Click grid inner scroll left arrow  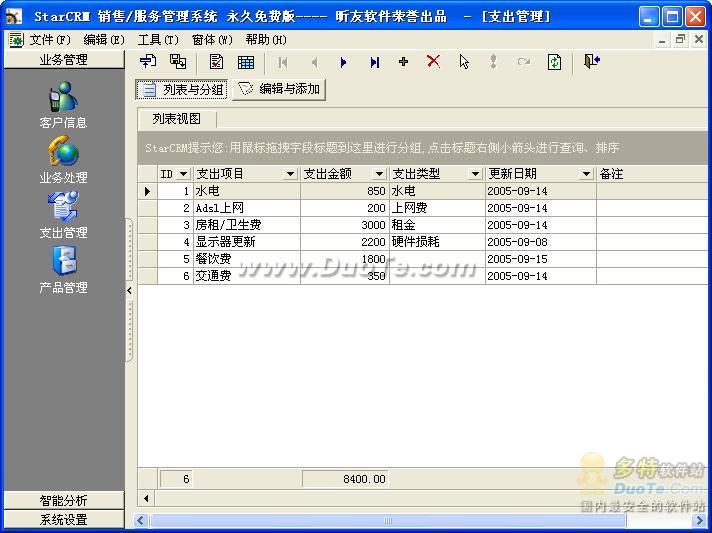pyautogui.click(x=146, y=498)
